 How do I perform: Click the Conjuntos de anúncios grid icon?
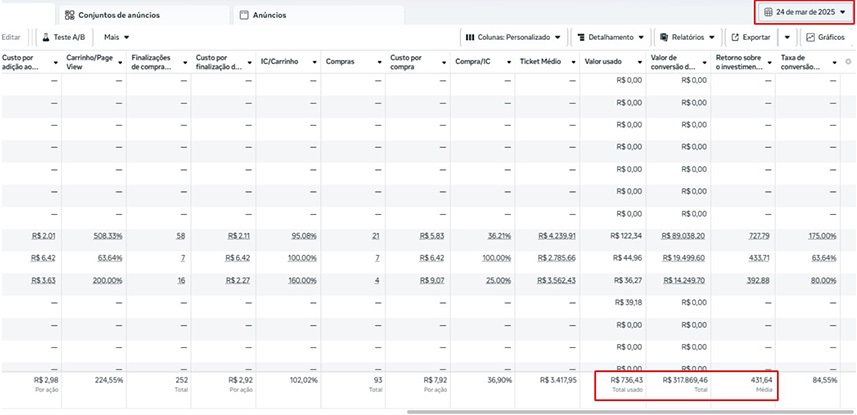(x=69, y=15)
